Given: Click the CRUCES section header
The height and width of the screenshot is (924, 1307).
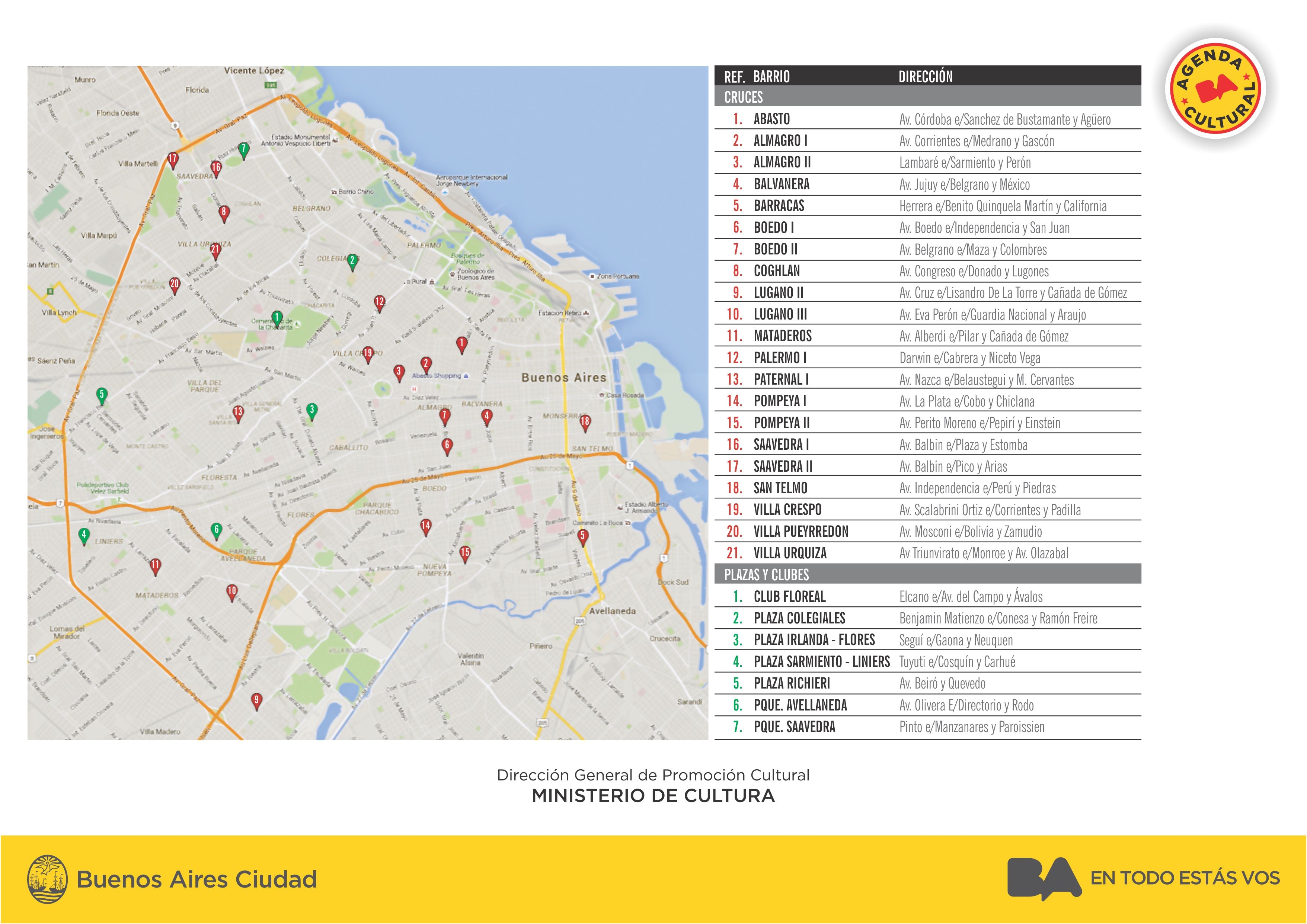Looking at the screenshot, I should 928,97.
